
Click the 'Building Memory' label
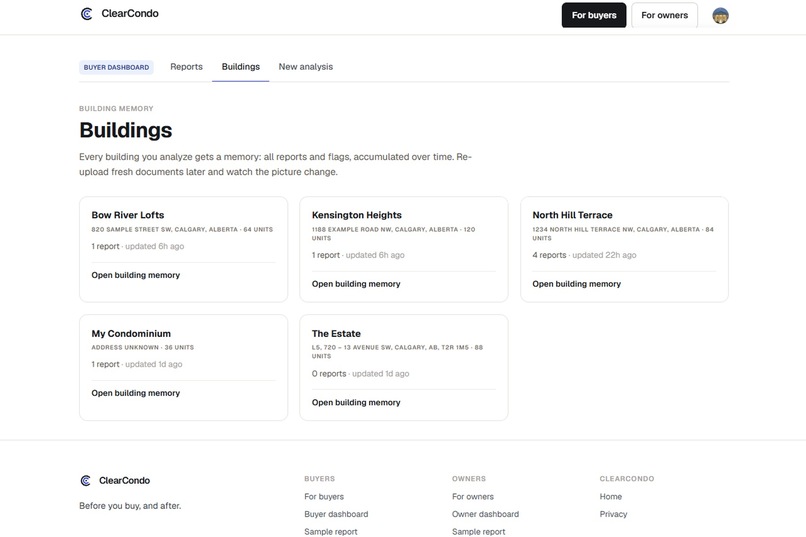coord(116,108)
